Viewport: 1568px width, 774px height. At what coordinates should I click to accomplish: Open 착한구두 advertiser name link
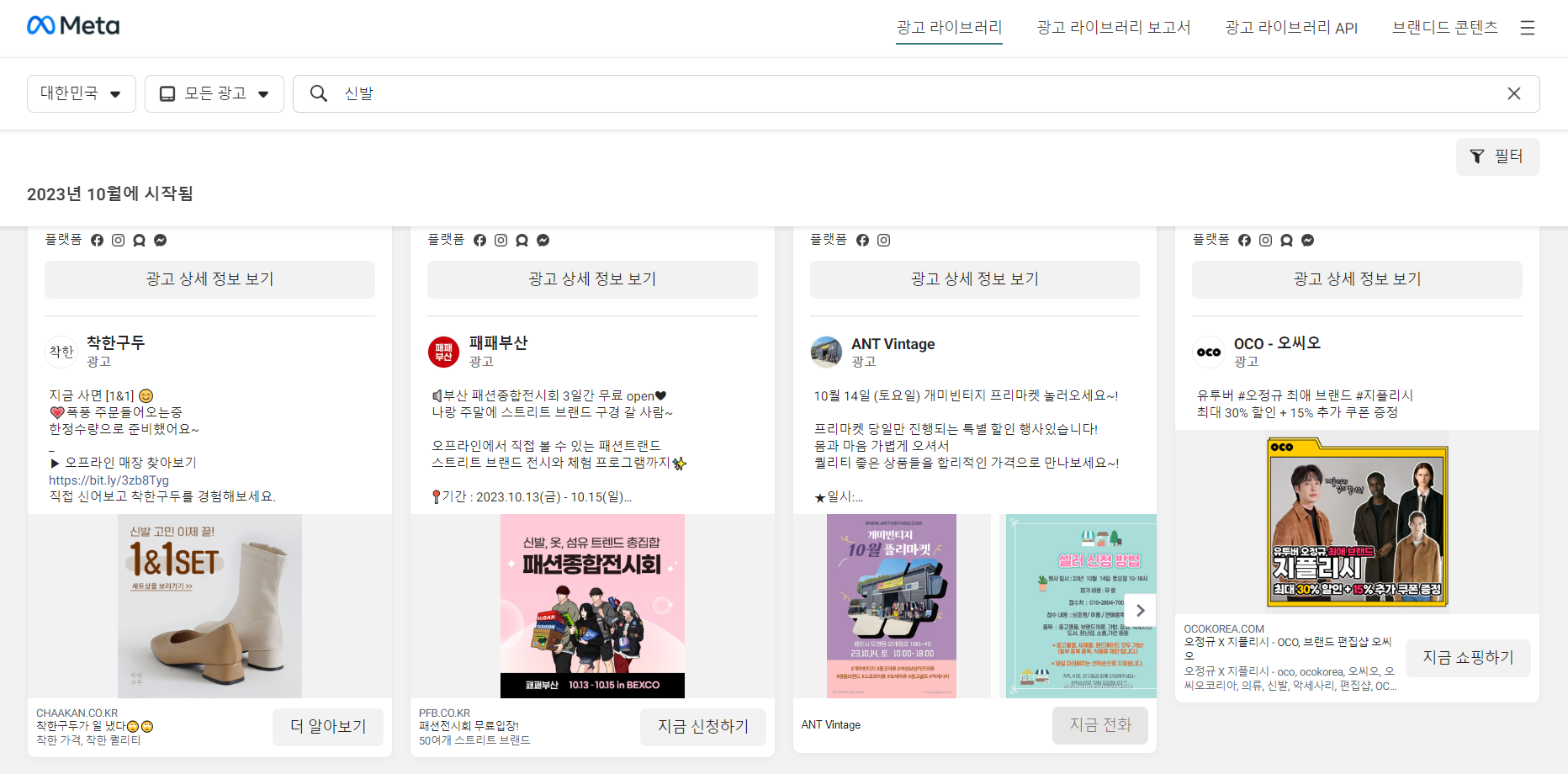click(x=115, y=343)
